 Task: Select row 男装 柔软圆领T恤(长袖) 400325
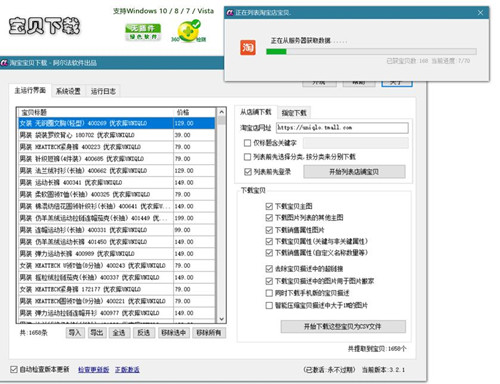point(117,194)
